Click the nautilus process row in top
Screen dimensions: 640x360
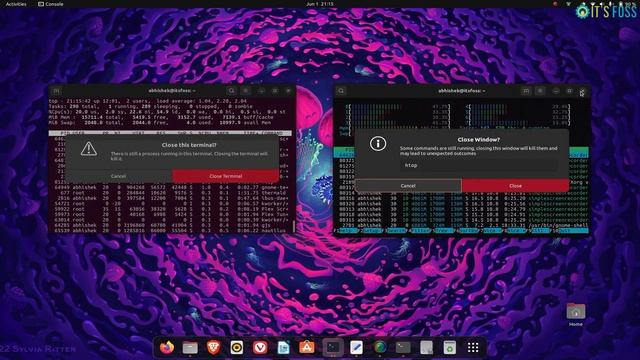pyautogui.click(x=171, y=230)
